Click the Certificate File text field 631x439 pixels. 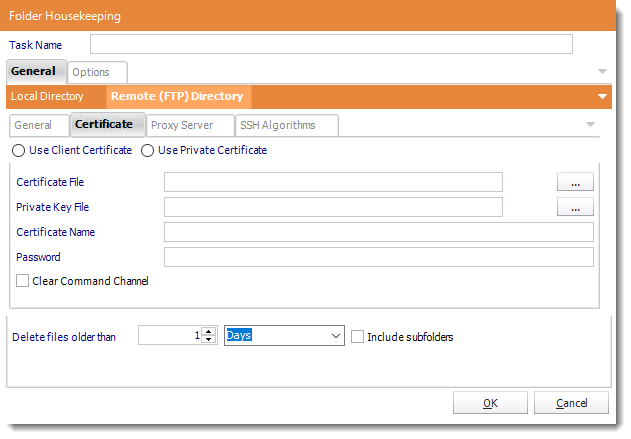tap(333, 182)
